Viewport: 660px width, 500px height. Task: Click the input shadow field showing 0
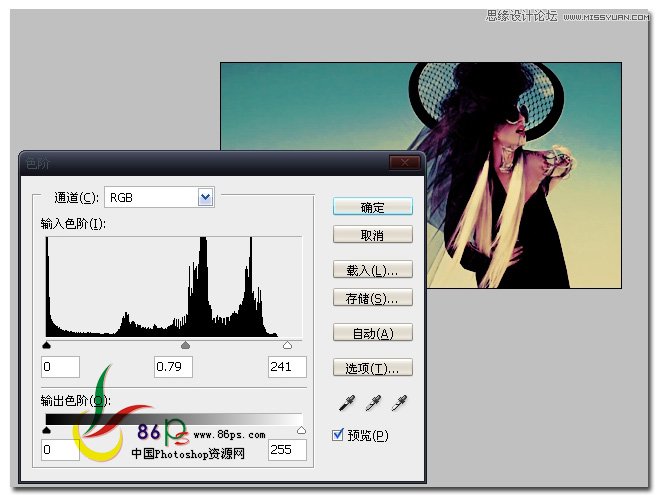tap(60, 367)
